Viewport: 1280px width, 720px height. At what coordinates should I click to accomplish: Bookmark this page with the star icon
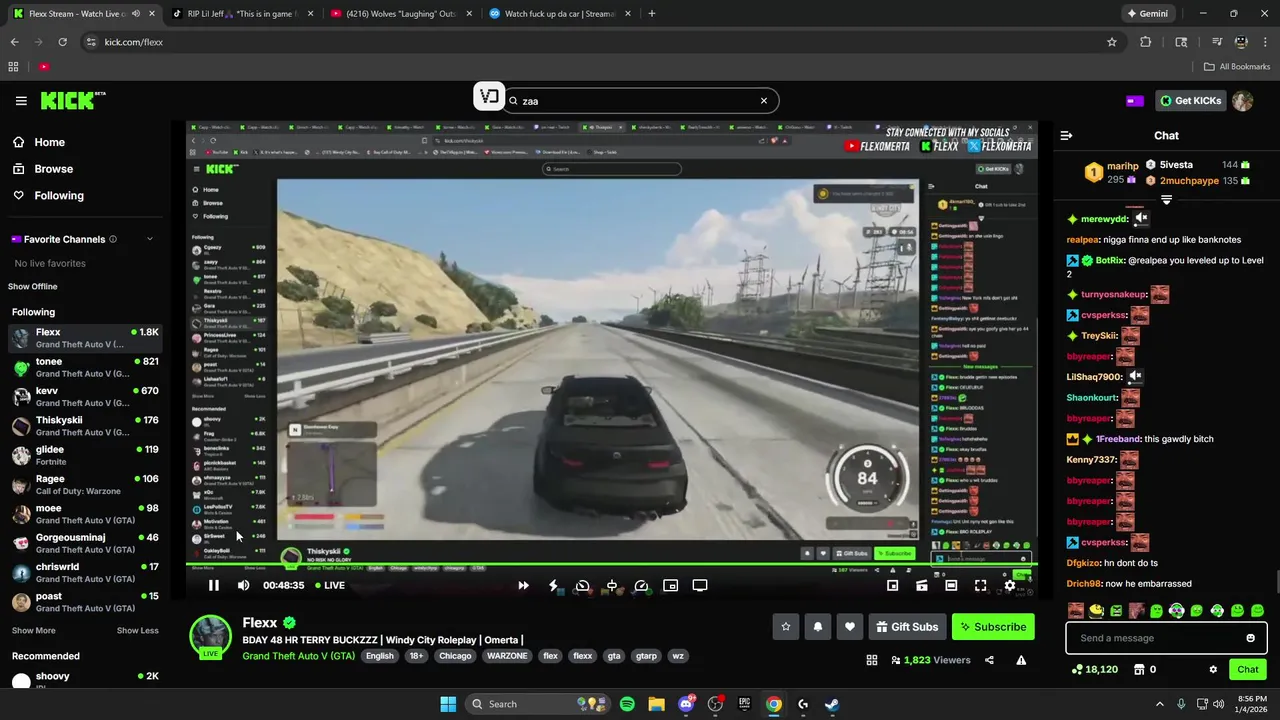click(1111, 42)
